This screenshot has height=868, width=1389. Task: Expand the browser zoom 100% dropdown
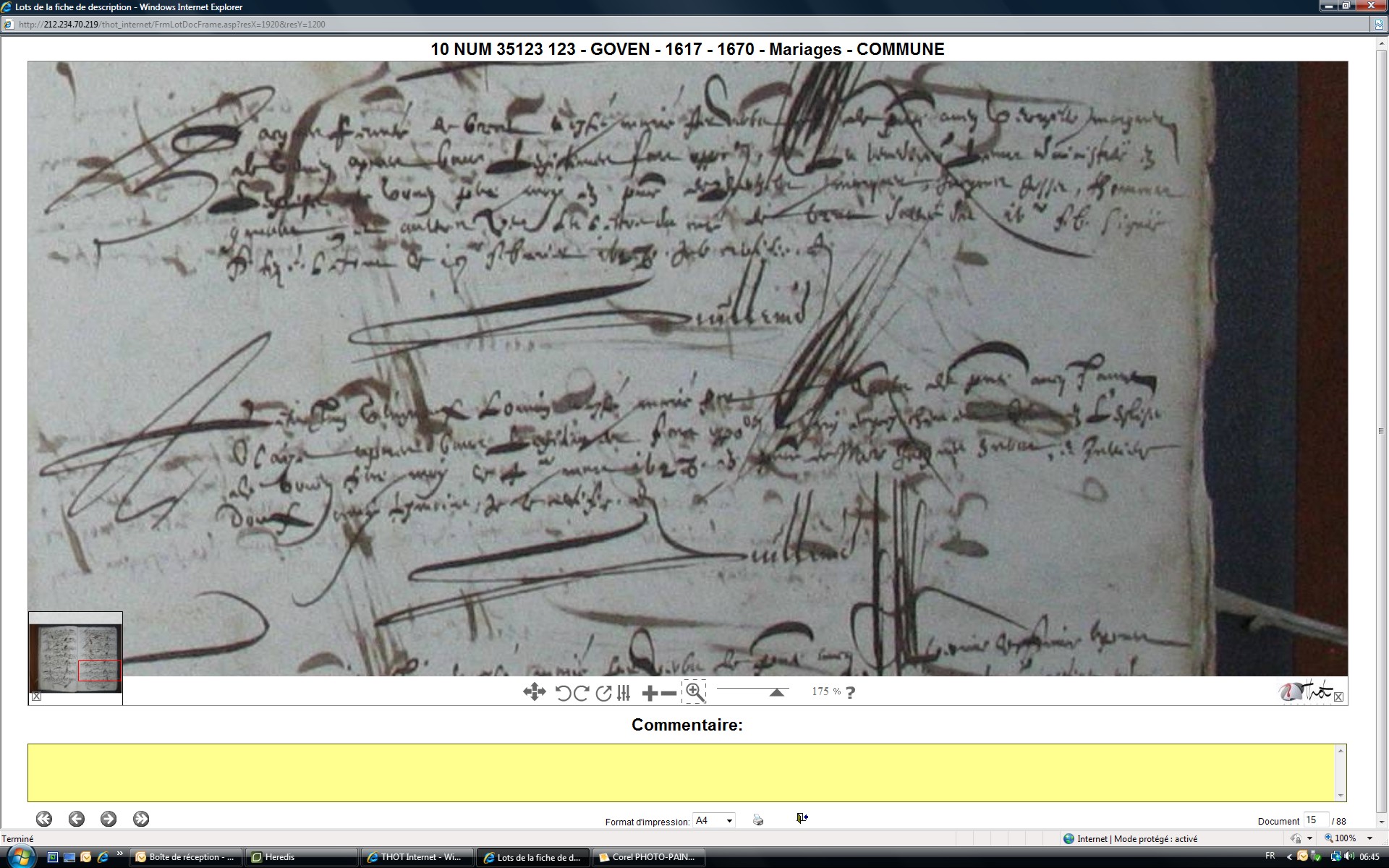pyautogui.click(x=1369, y=838)
